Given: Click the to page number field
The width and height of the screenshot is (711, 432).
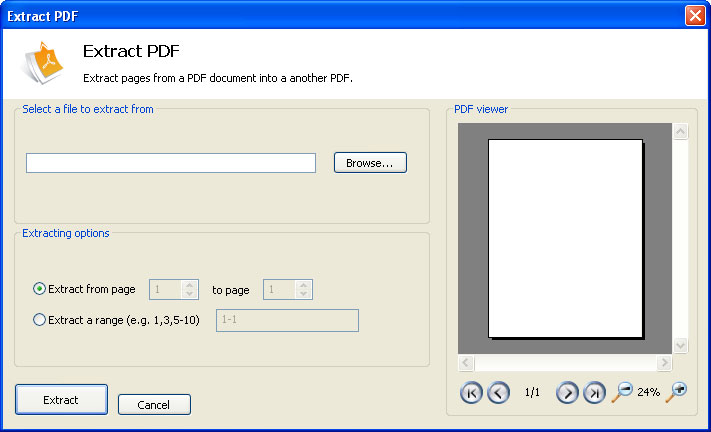Looking at the screenshot, I should coord(280,289).
